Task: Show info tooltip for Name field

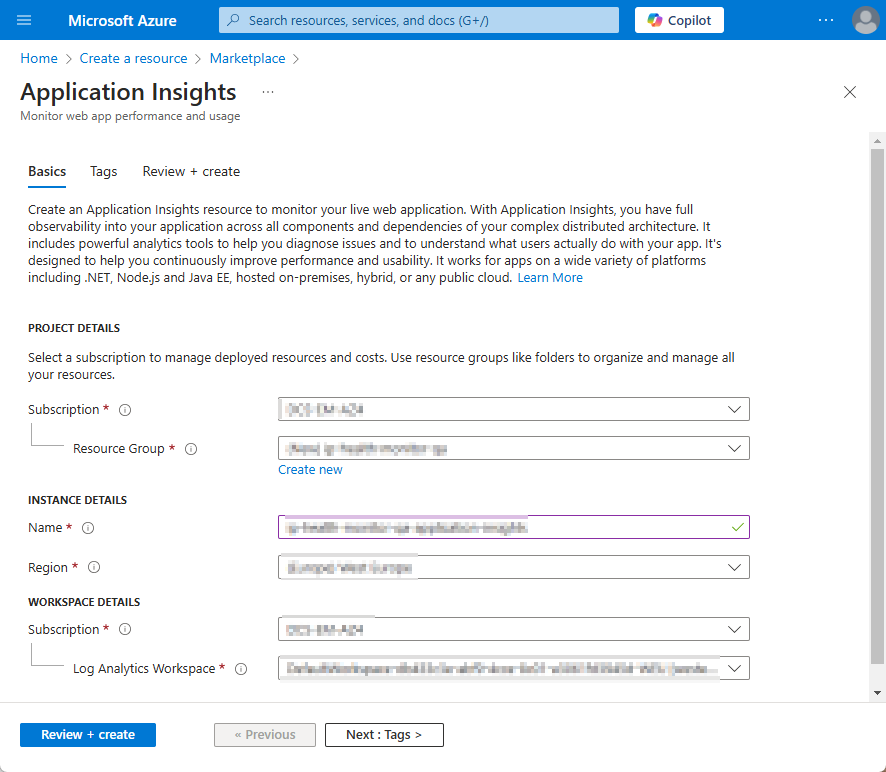Action: (88, 528)
